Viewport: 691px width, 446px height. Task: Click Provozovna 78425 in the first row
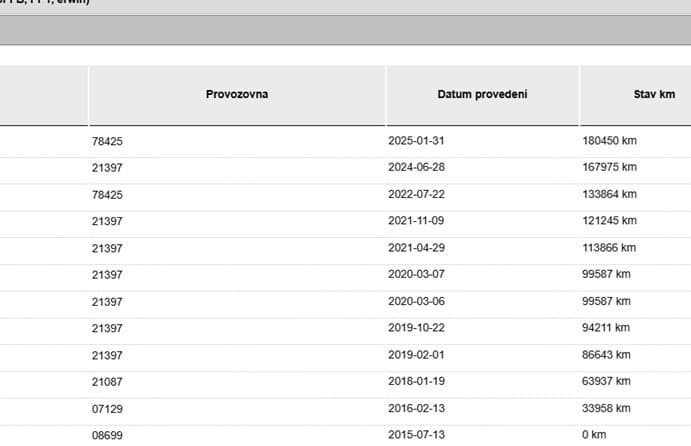[x=107, y=141]
